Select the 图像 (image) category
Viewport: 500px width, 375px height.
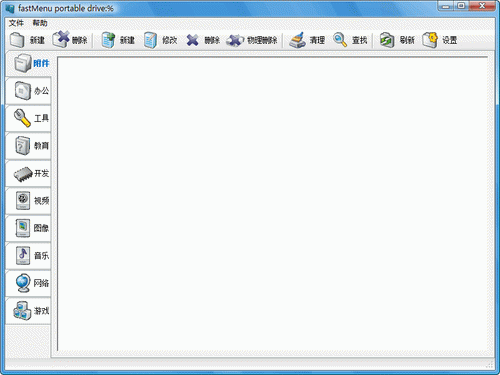[x=29, y=228]
